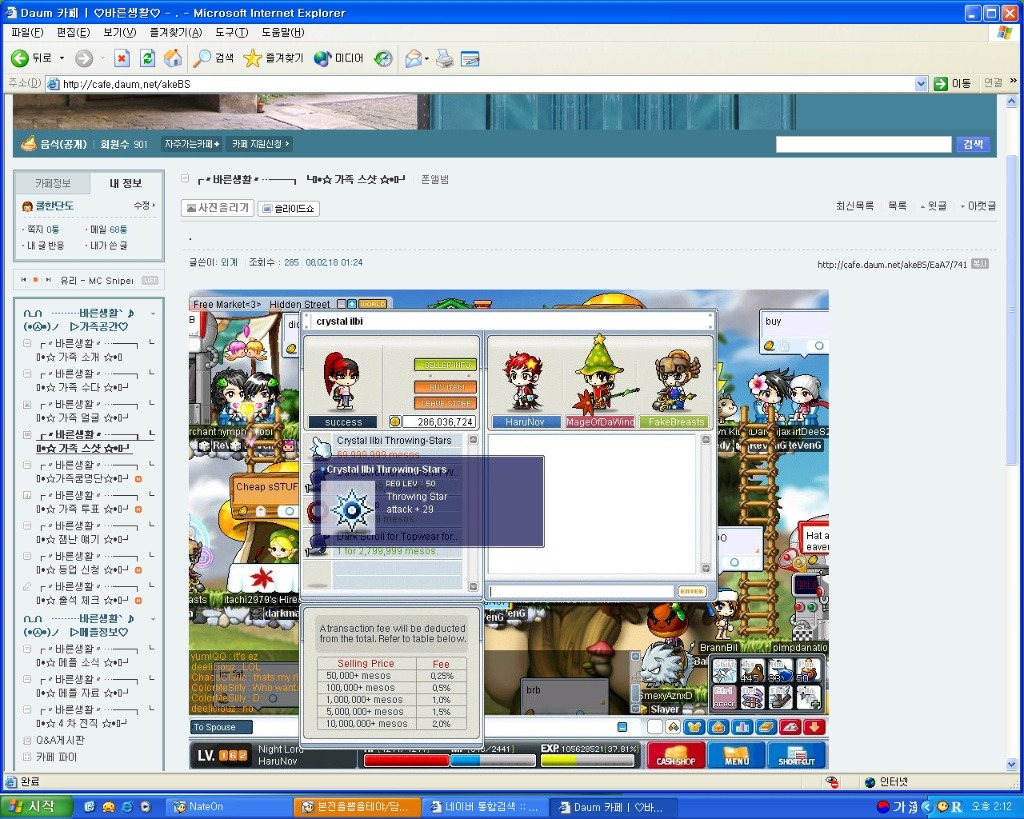This screenshot has height=819, width=1024.
Task: Open the 가족 소개 board link
Action: (x=79, y=357)
